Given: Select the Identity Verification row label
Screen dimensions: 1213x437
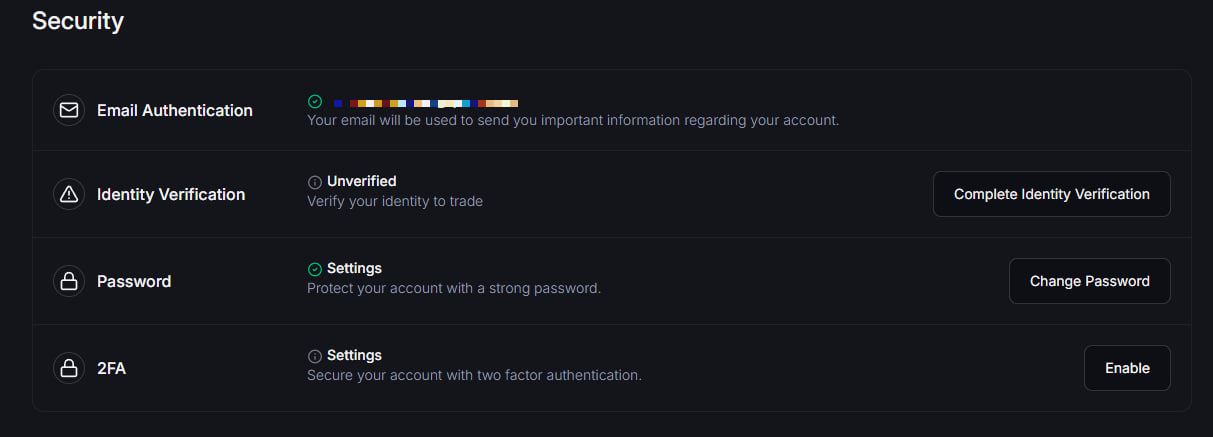Looking at the screenshot, I should click(171, 194).
